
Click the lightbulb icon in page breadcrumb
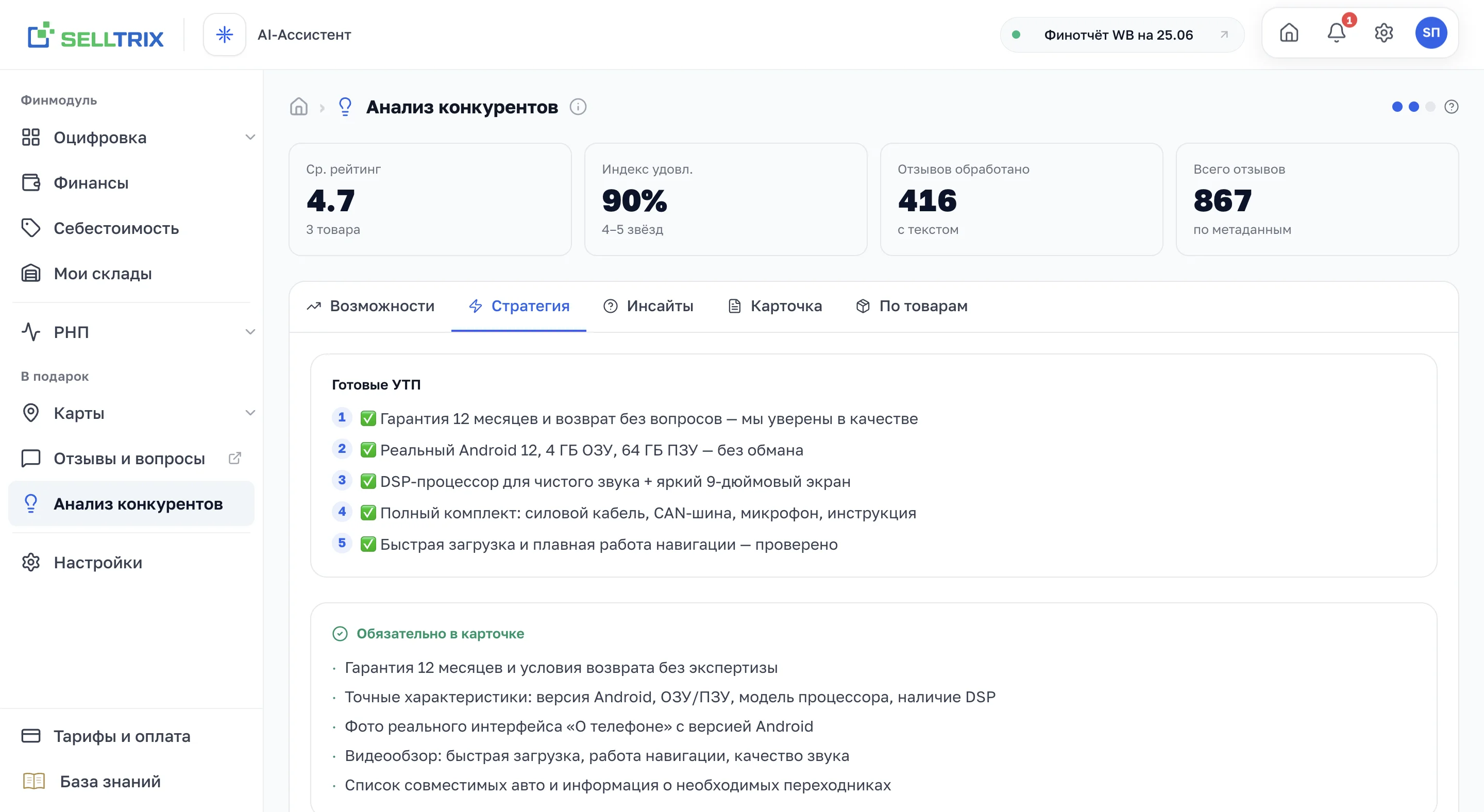pos(345,107)
